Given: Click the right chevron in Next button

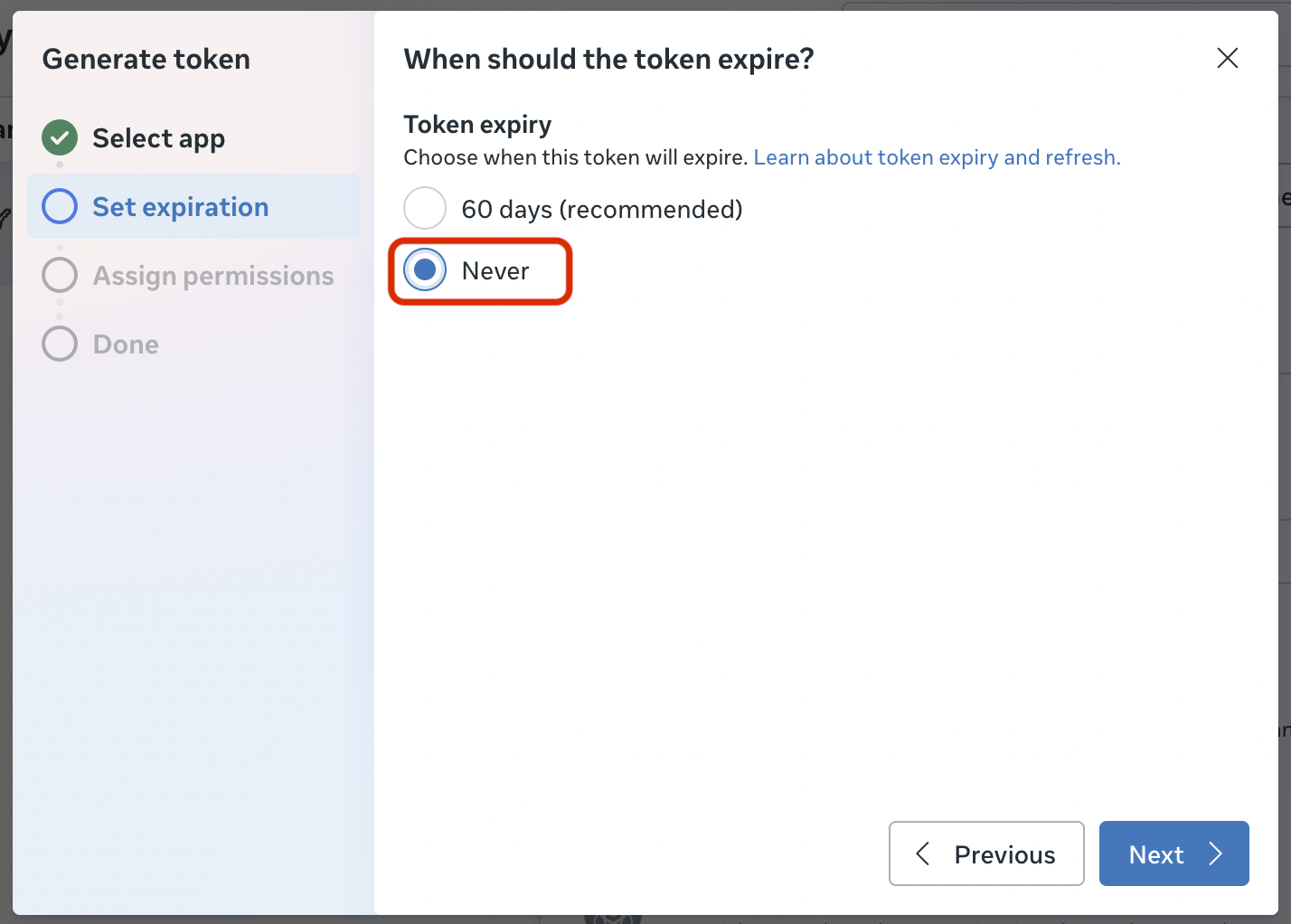Looking at the screenshot, I should (x=1216, y=853).
